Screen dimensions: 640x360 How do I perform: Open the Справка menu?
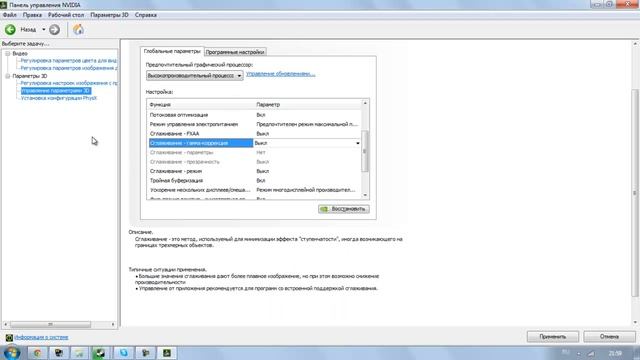pyautogui.click(x=145, y=15)
